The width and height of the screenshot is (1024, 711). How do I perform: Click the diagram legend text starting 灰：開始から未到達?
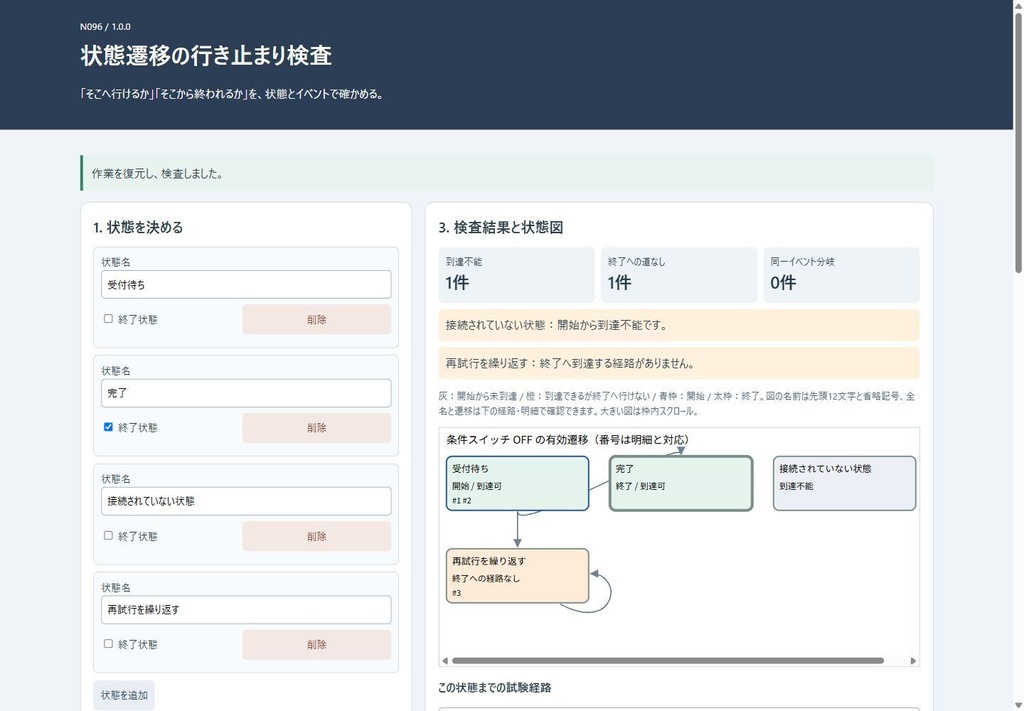click(x=677, y=403)
